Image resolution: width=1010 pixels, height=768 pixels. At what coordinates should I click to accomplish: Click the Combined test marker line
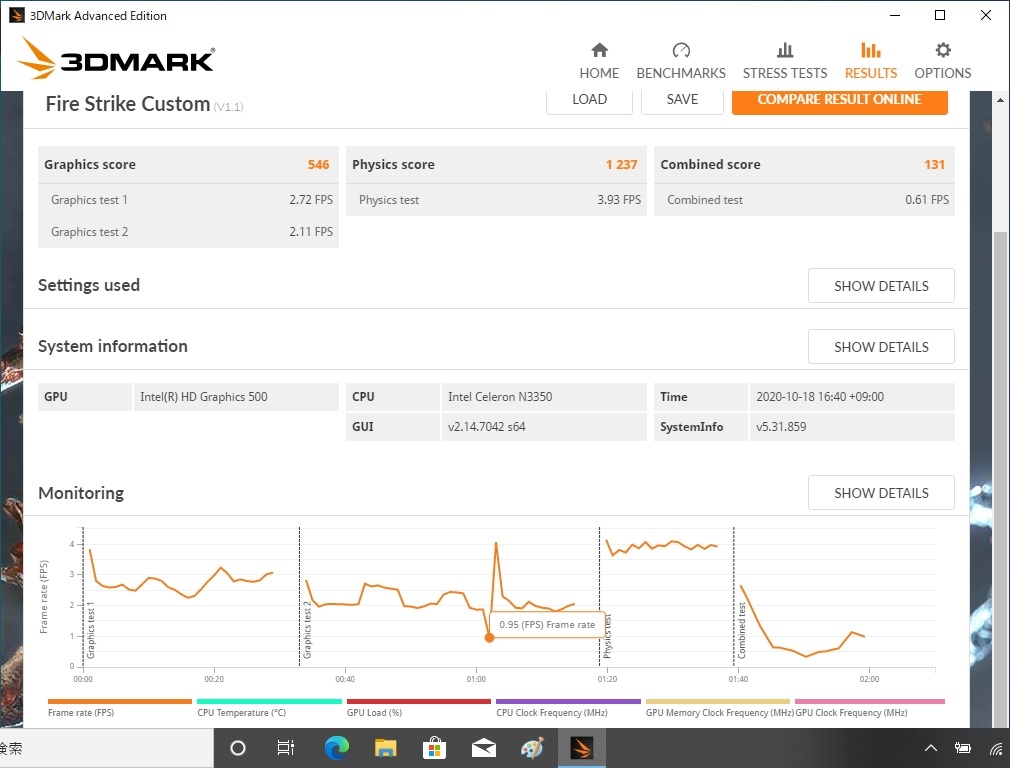click(x=734, y=596)
